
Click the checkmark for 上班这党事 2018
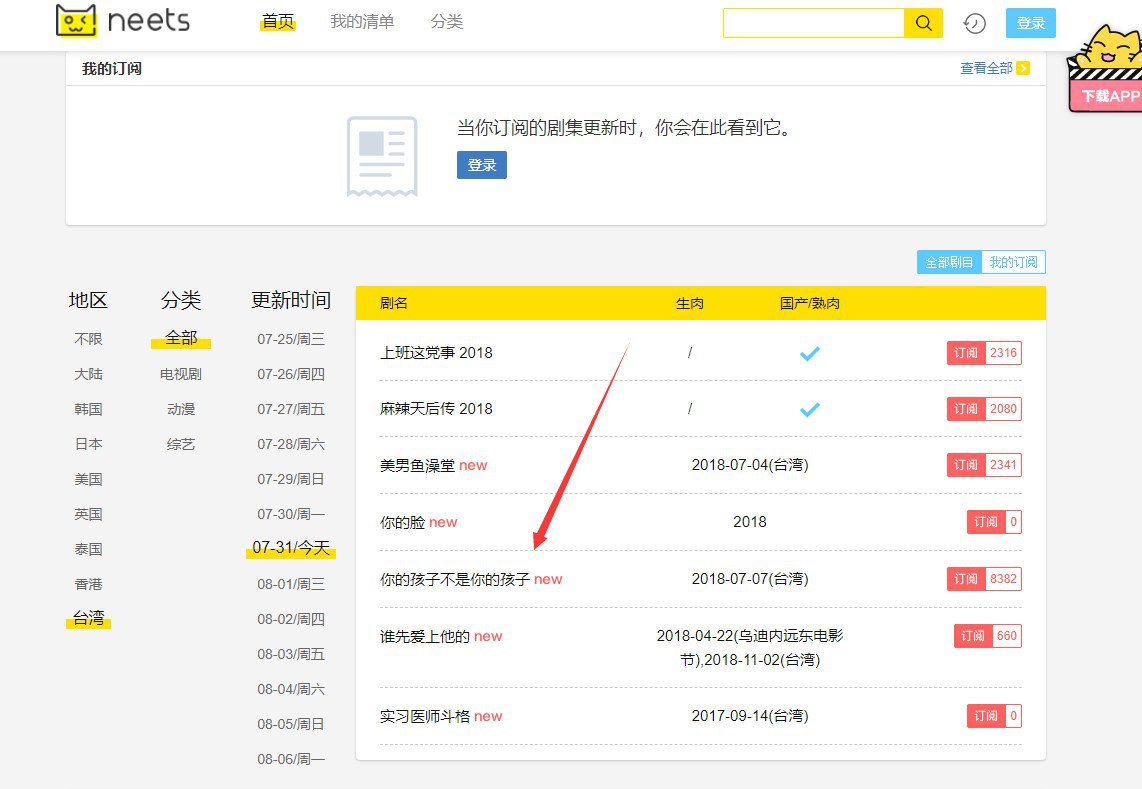point(809,353)
